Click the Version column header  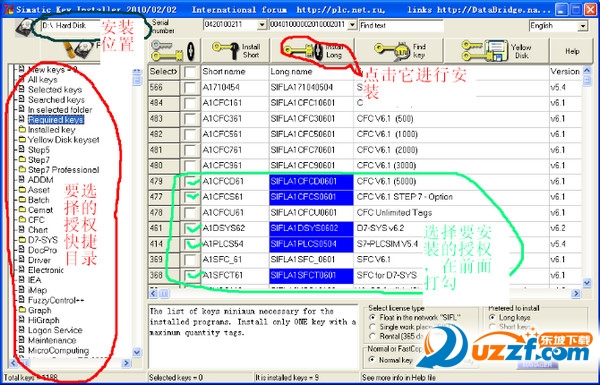565,72
